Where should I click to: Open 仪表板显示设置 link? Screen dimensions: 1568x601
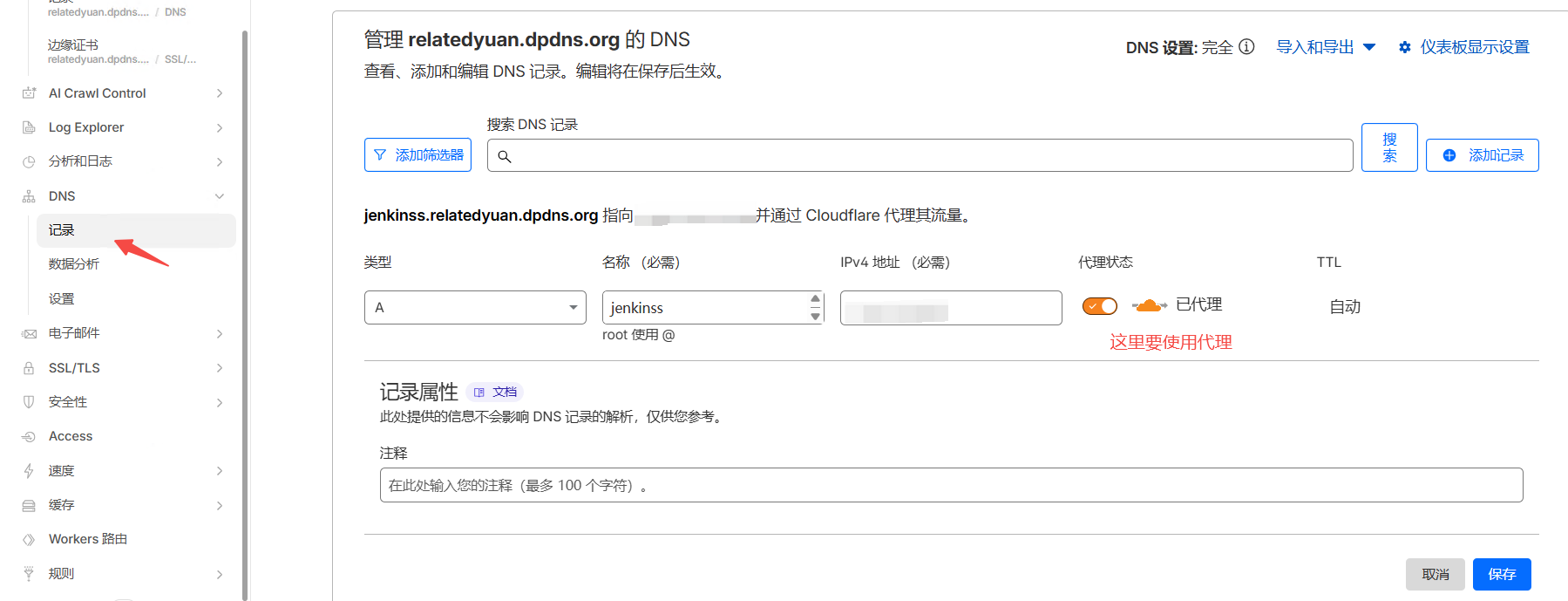pos(1475,47)
